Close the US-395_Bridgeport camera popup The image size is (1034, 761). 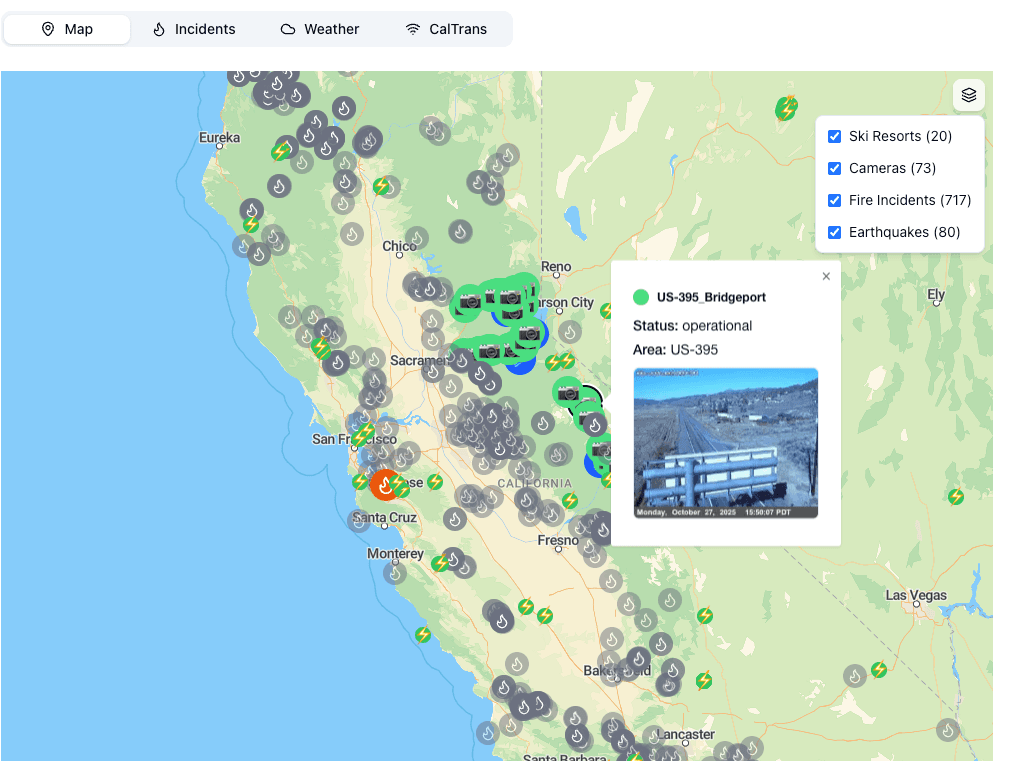(826, 277)
